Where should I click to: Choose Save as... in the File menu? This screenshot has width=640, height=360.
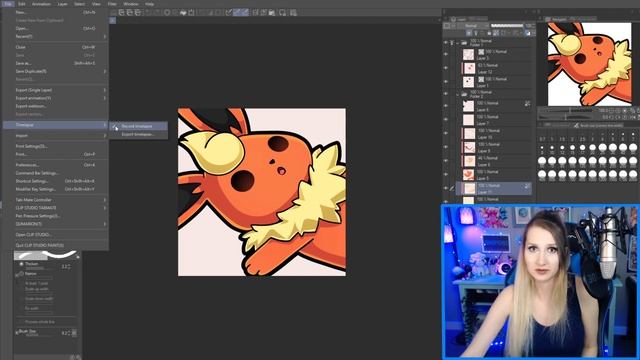56,63
